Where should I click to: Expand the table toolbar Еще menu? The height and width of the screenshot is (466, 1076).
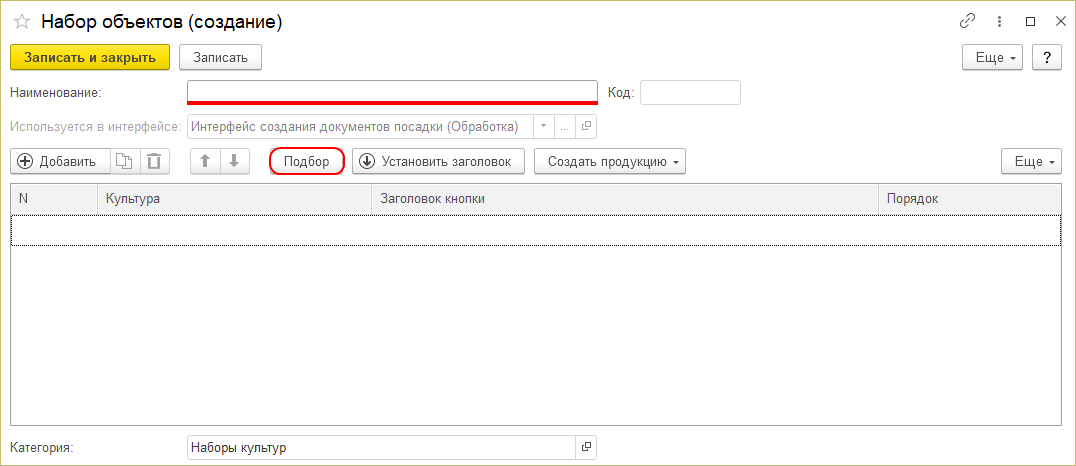pos(1031,161)
